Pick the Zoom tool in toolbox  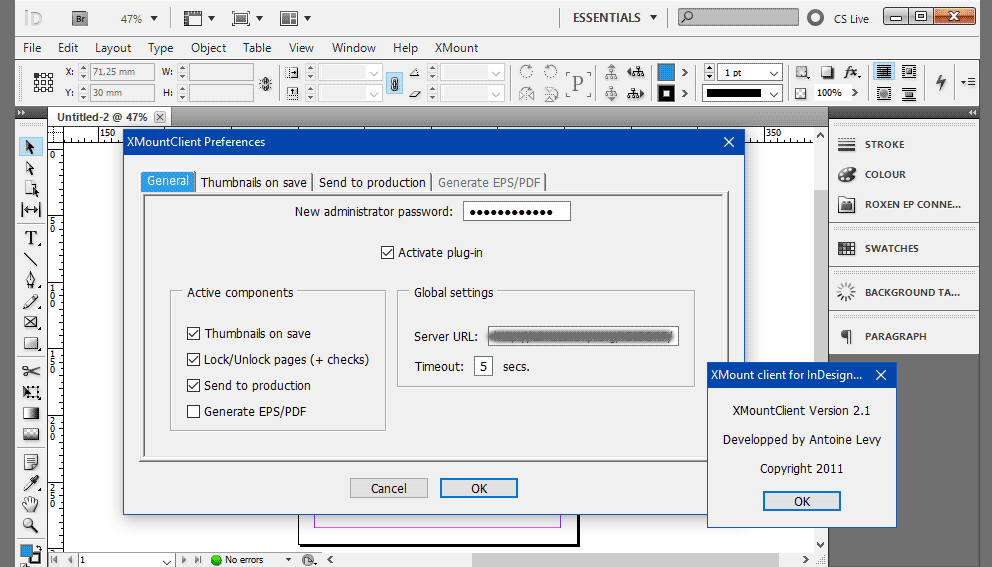coord(31,524)
